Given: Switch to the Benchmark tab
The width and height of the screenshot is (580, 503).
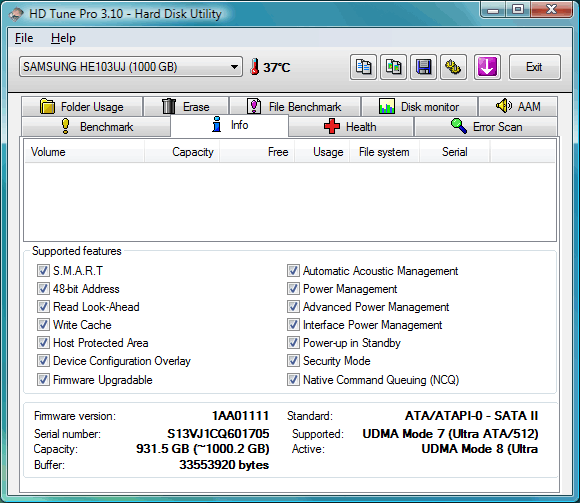Looking at the screenshot, I should (x=96, y=126).
